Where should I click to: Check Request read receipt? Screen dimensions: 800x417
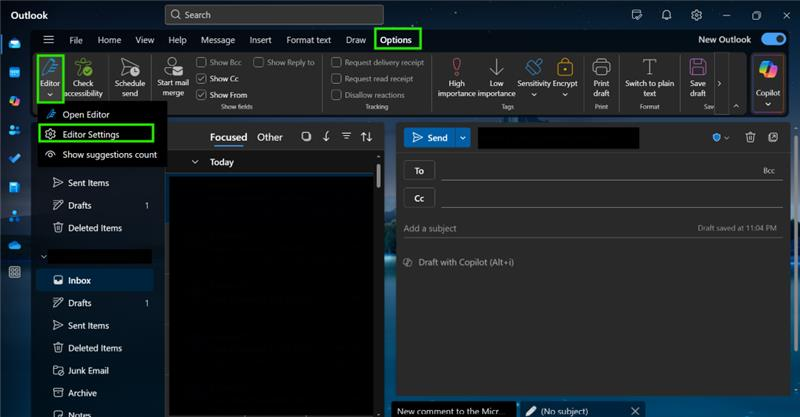point(336,79)
